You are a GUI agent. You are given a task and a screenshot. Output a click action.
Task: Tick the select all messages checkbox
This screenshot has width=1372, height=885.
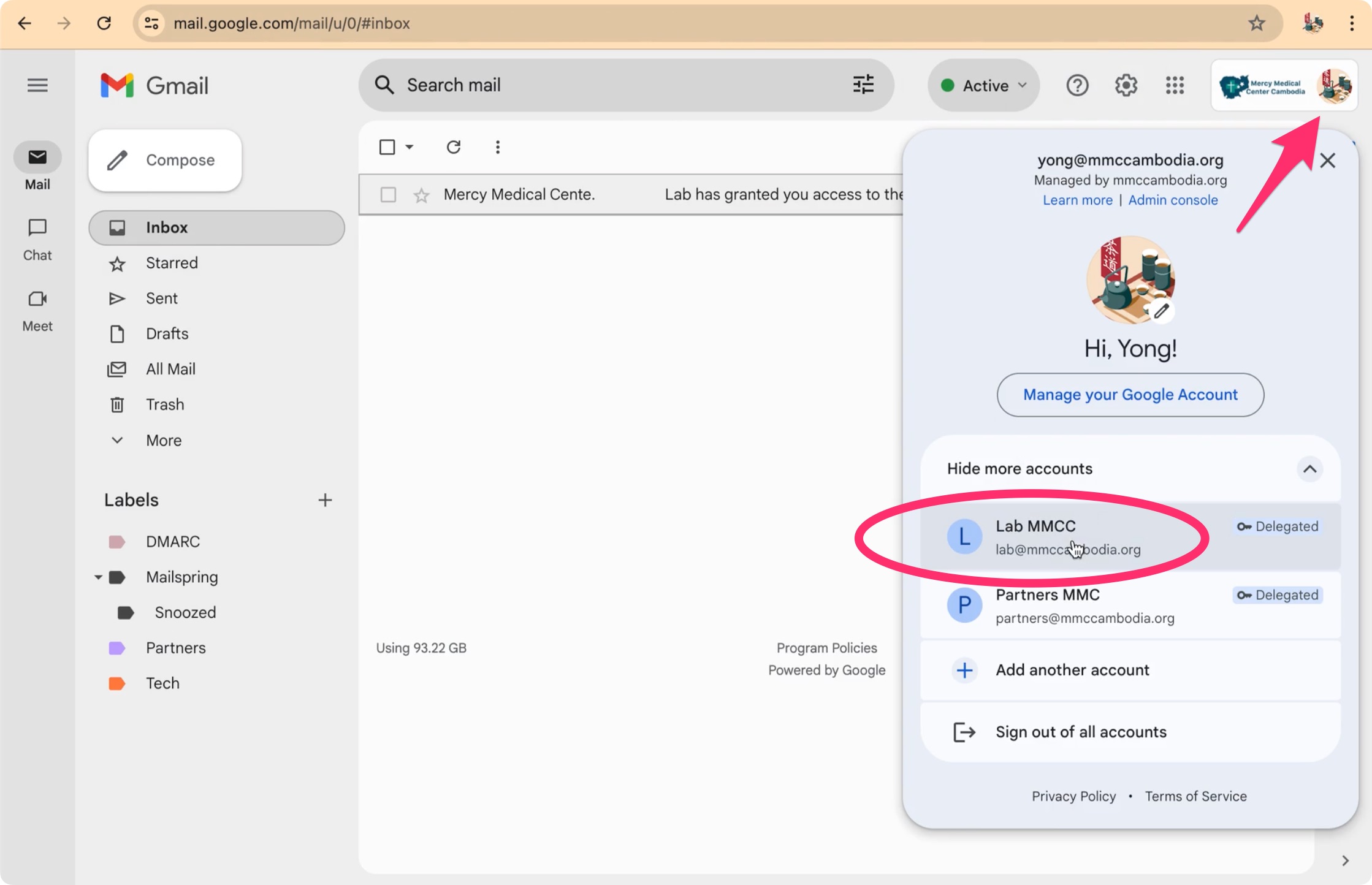pos(387,147)
